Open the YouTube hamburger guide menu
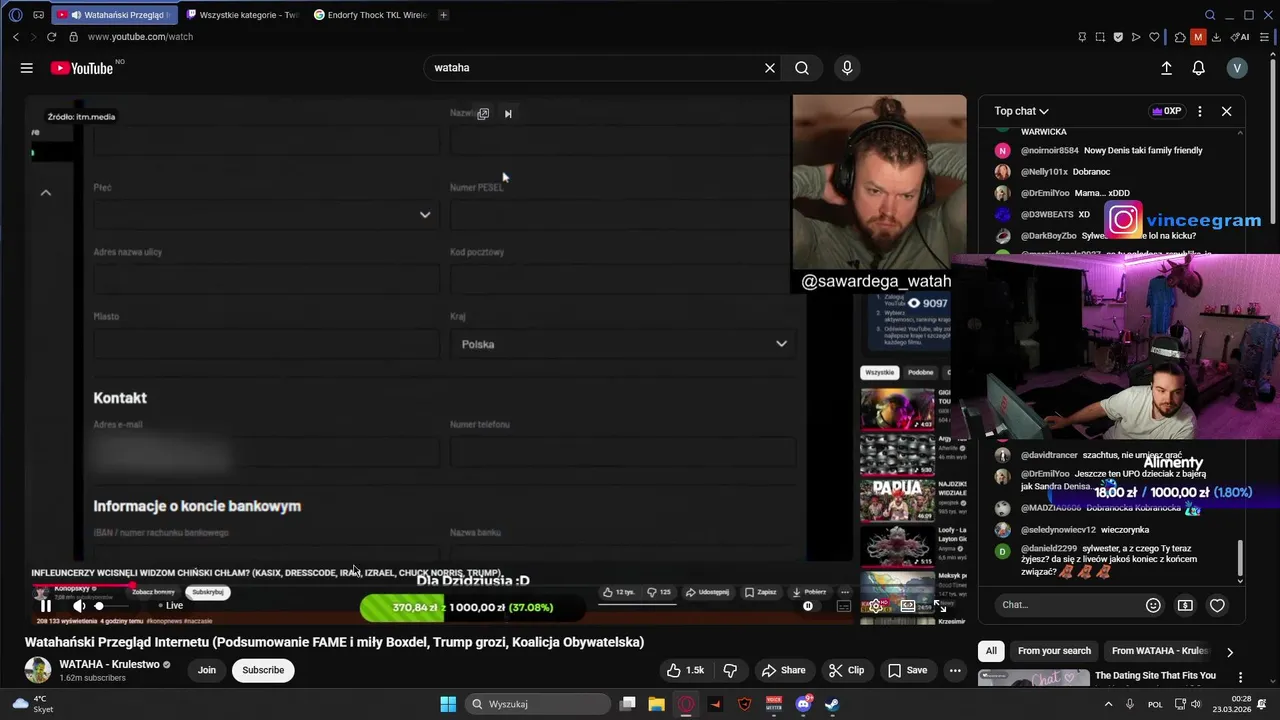Image resolution: width=1280 pixels, height=720 pixels. click(27, 68)
